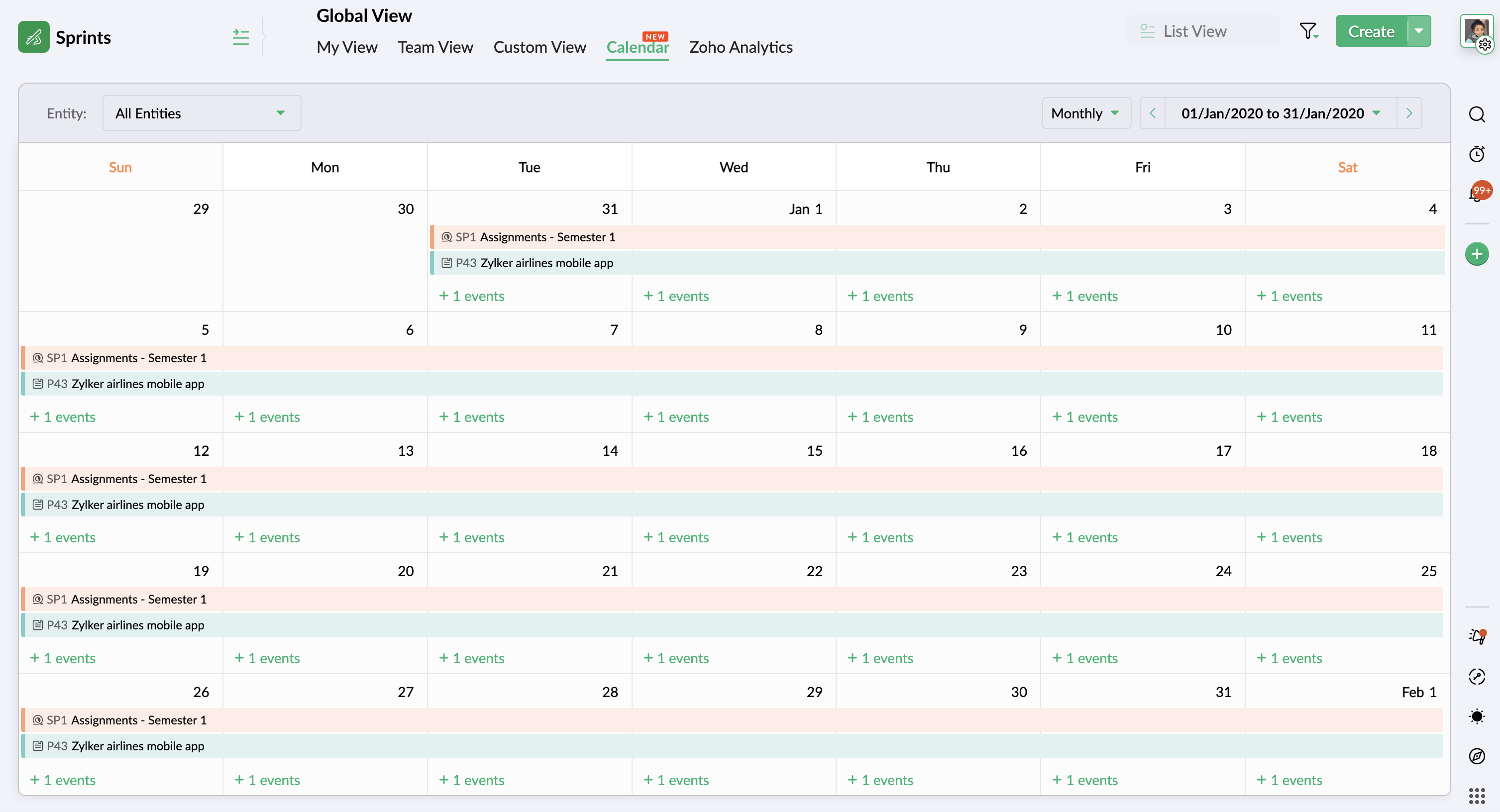The width and height of the screenshot is (1500, 812).
Task: Click the user profile avatar
Action: click(x=1477, y=30)
